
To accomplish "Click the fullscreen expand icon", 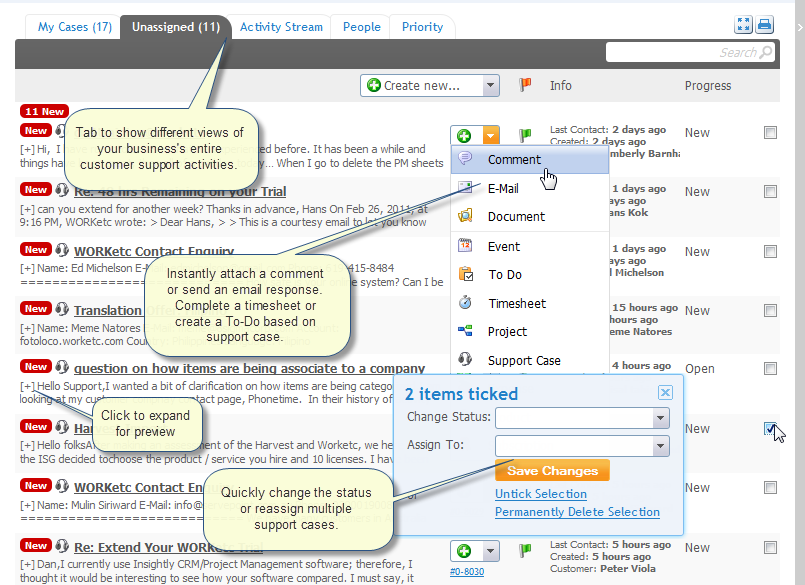I will pyautogui.click(x=743, y=25).
